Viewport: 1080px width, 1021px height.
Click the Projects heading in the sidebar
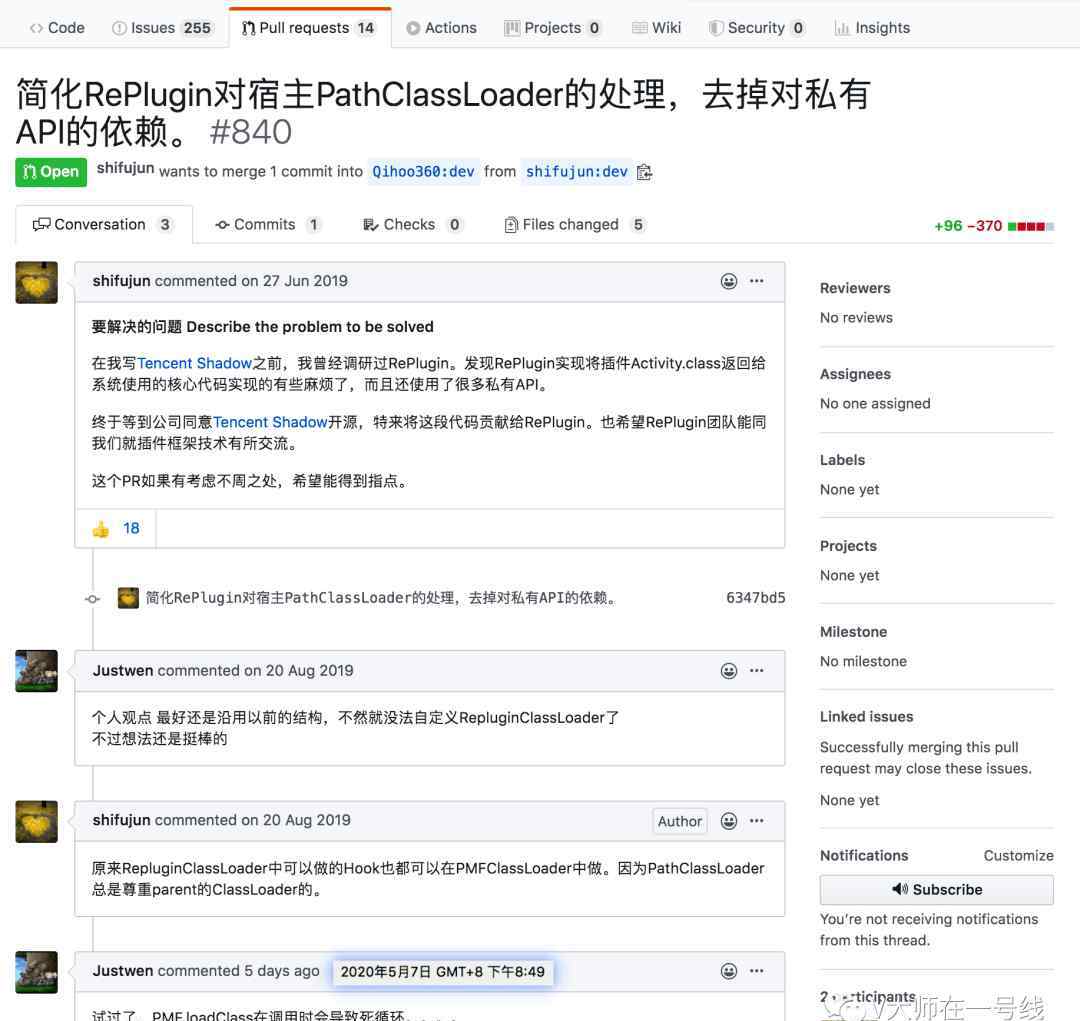coord(848,546)
